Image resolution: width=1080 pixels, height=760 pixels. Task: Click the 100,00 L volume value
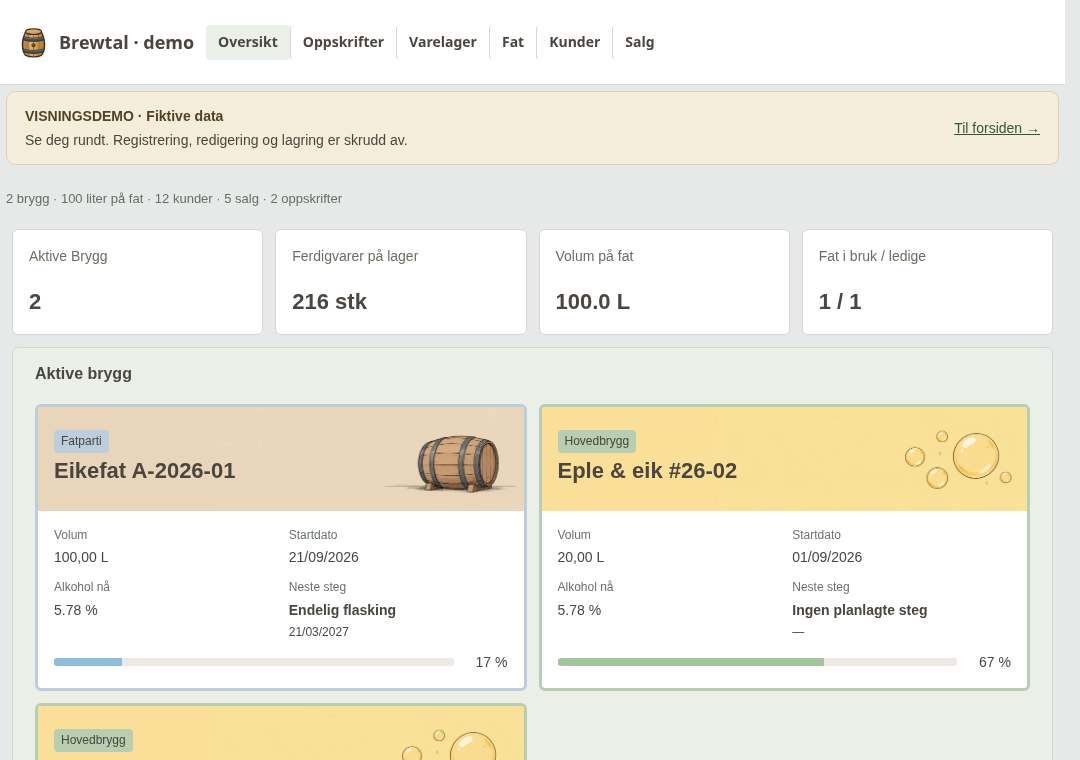coord(81,557)
